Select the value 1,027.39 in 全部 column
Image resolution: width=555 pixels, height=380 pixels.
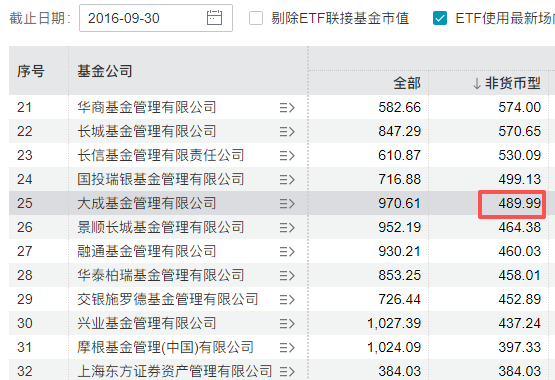point(394,323)
